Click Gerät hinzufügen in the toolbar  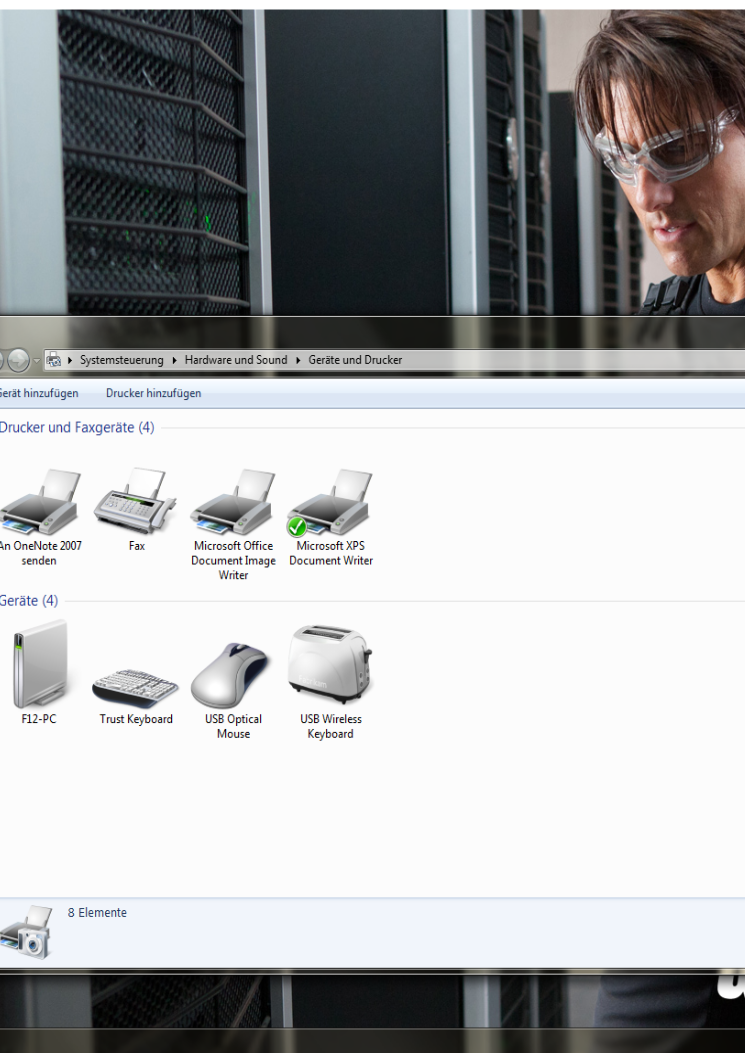coord(38,393)
